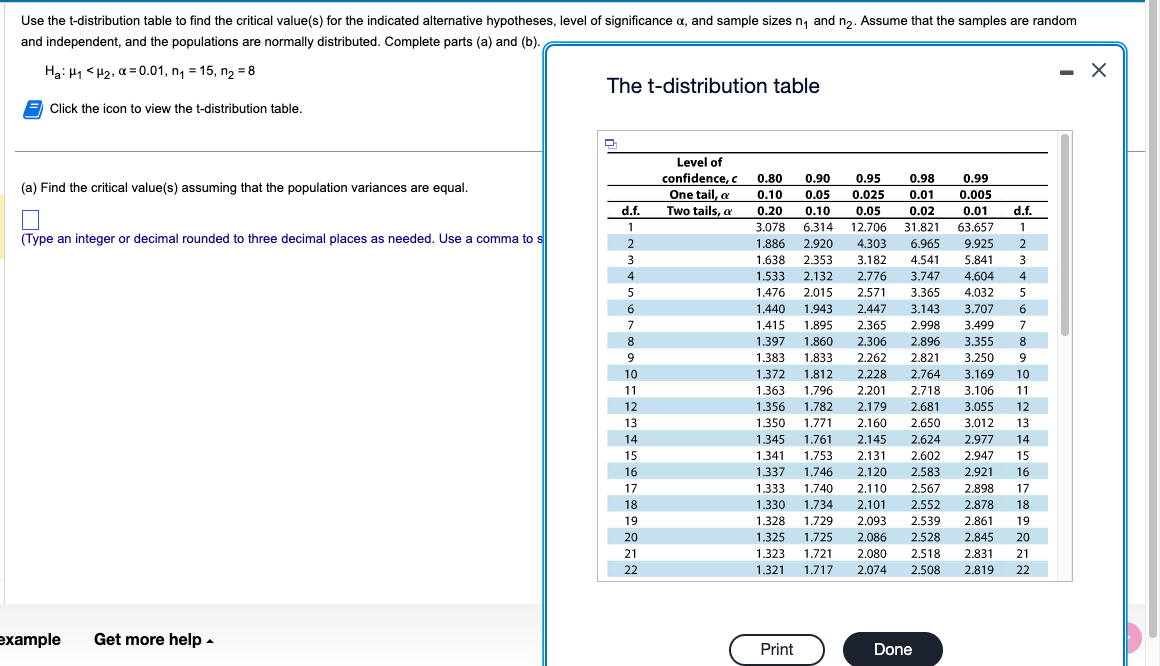Select table value 6.965 in row 2
The width and height of the screenshot is (1160, 666).
pyautogui.click(x=925, y=243)
